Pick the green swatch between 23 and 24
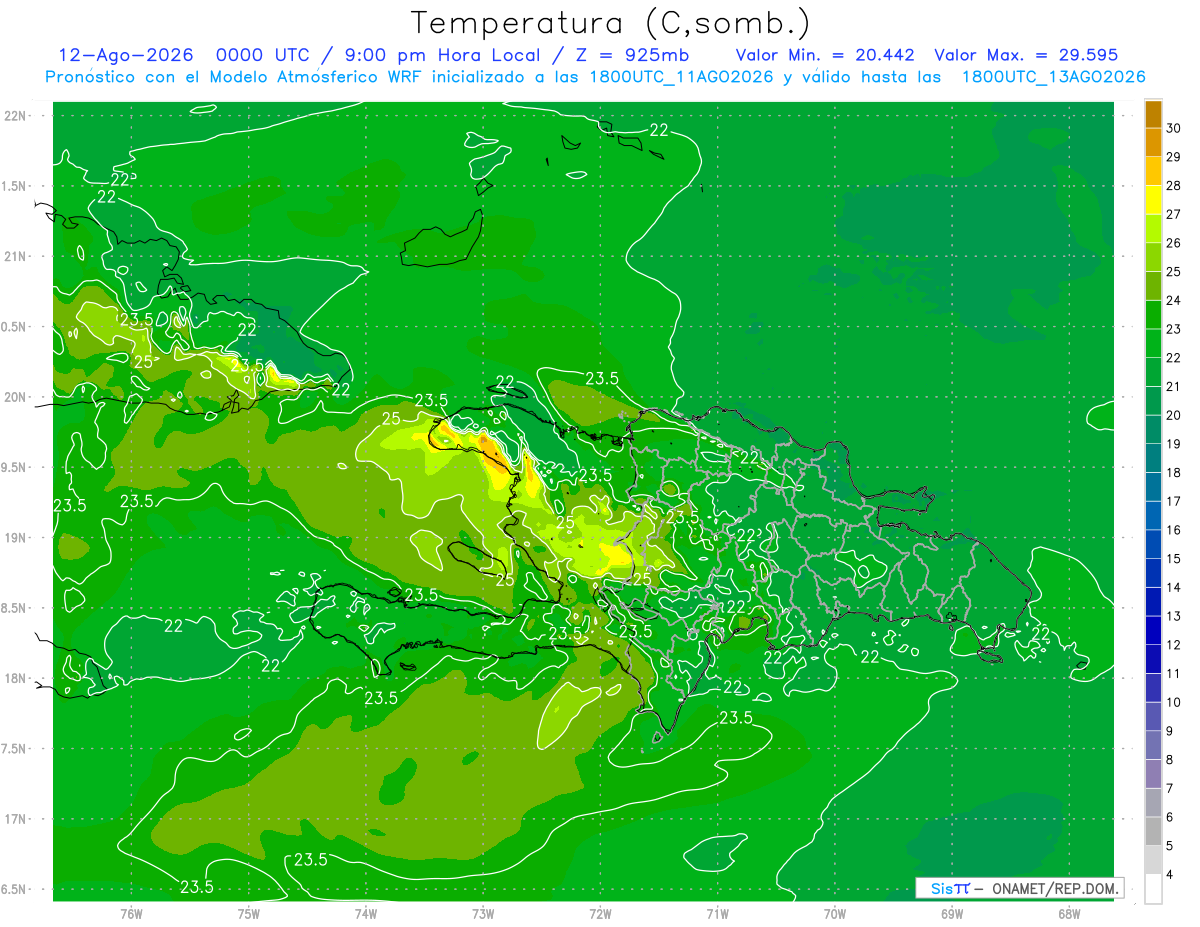 (x=1153, y=316)
